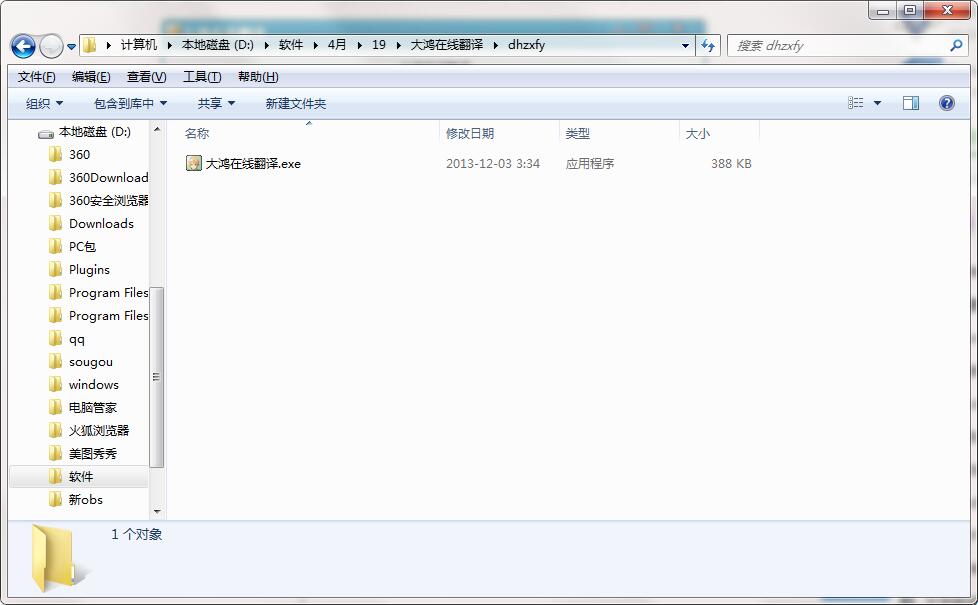Open the 文件(F) menu
The image size is (978, 605).
[x=36, y=77]
